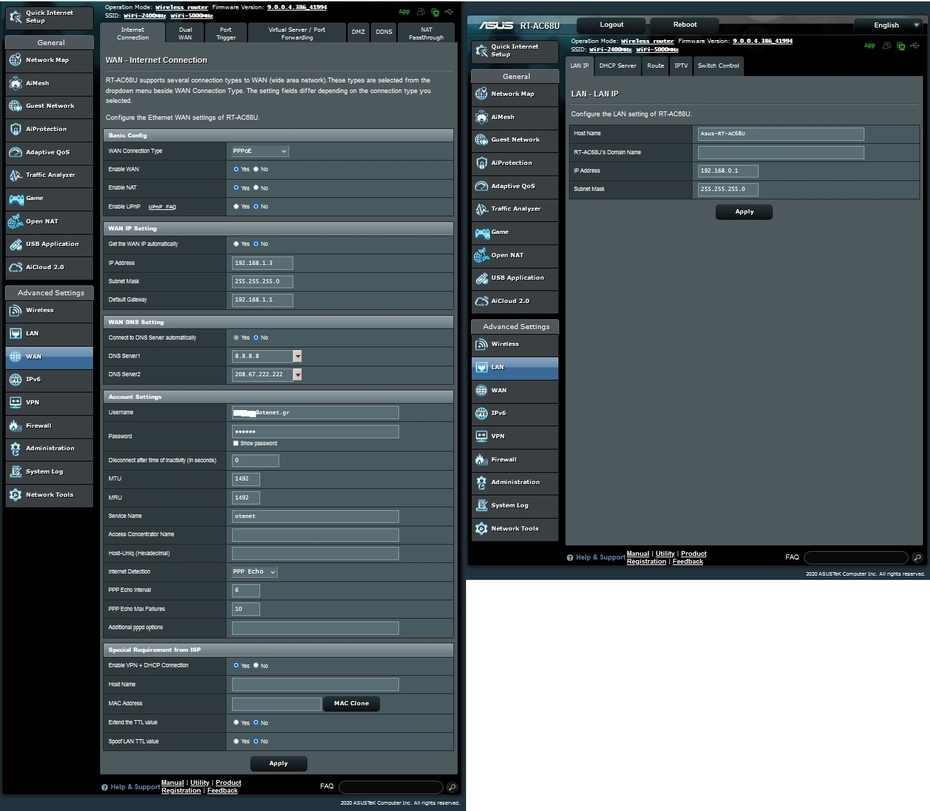This screenshot has height=811, width=930.
Task: Click LAN Subnet Mask field
Action: click(728, 189)
